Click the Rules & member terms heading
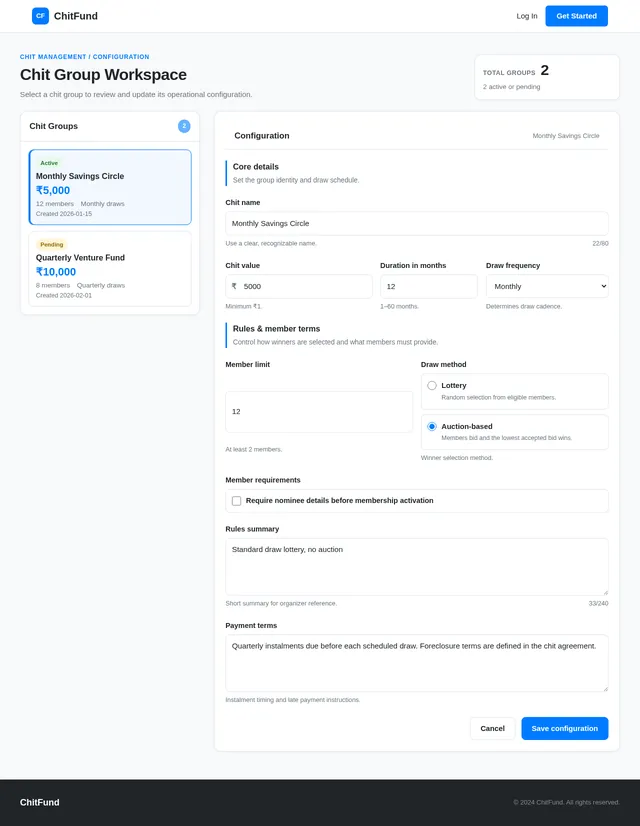Image resolution: width=640 pixels, height=826 pixels. click(277, 329)
